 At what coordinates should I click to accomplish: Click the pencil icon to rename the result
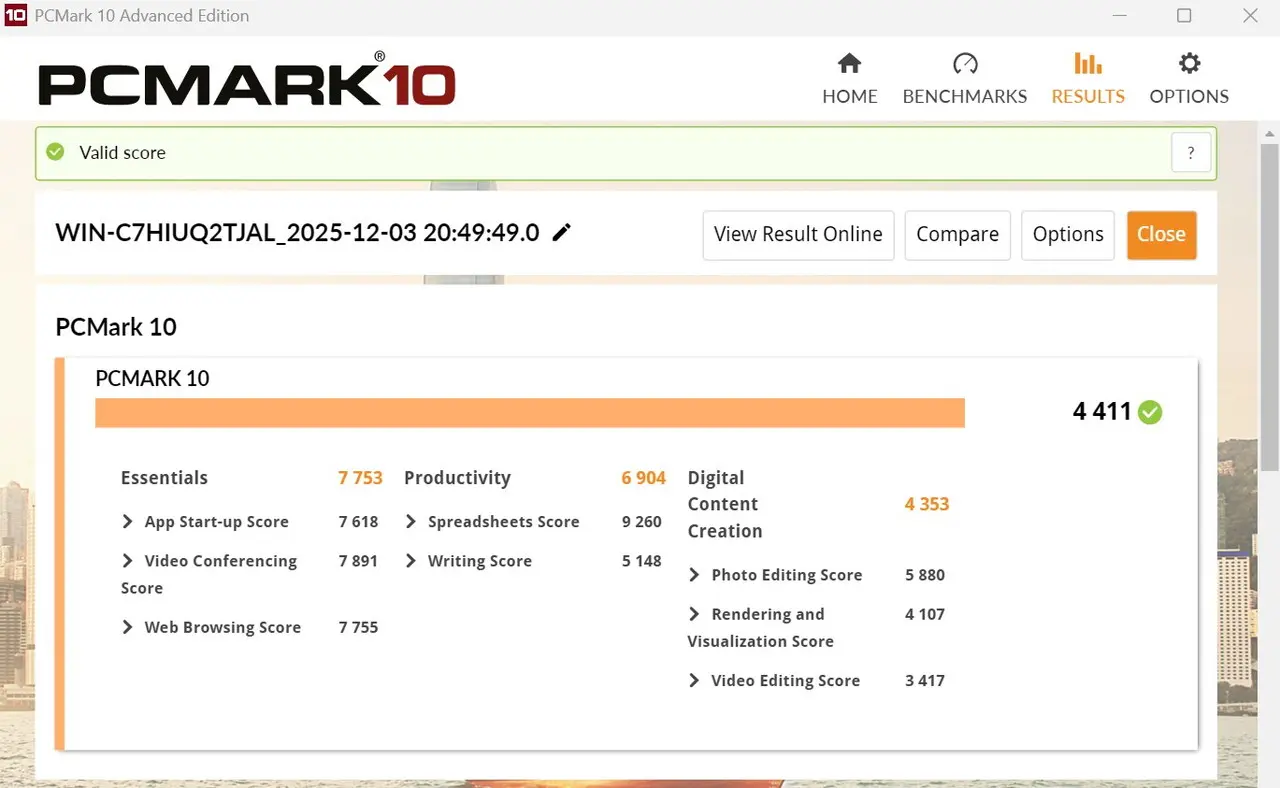pos(561,231)
